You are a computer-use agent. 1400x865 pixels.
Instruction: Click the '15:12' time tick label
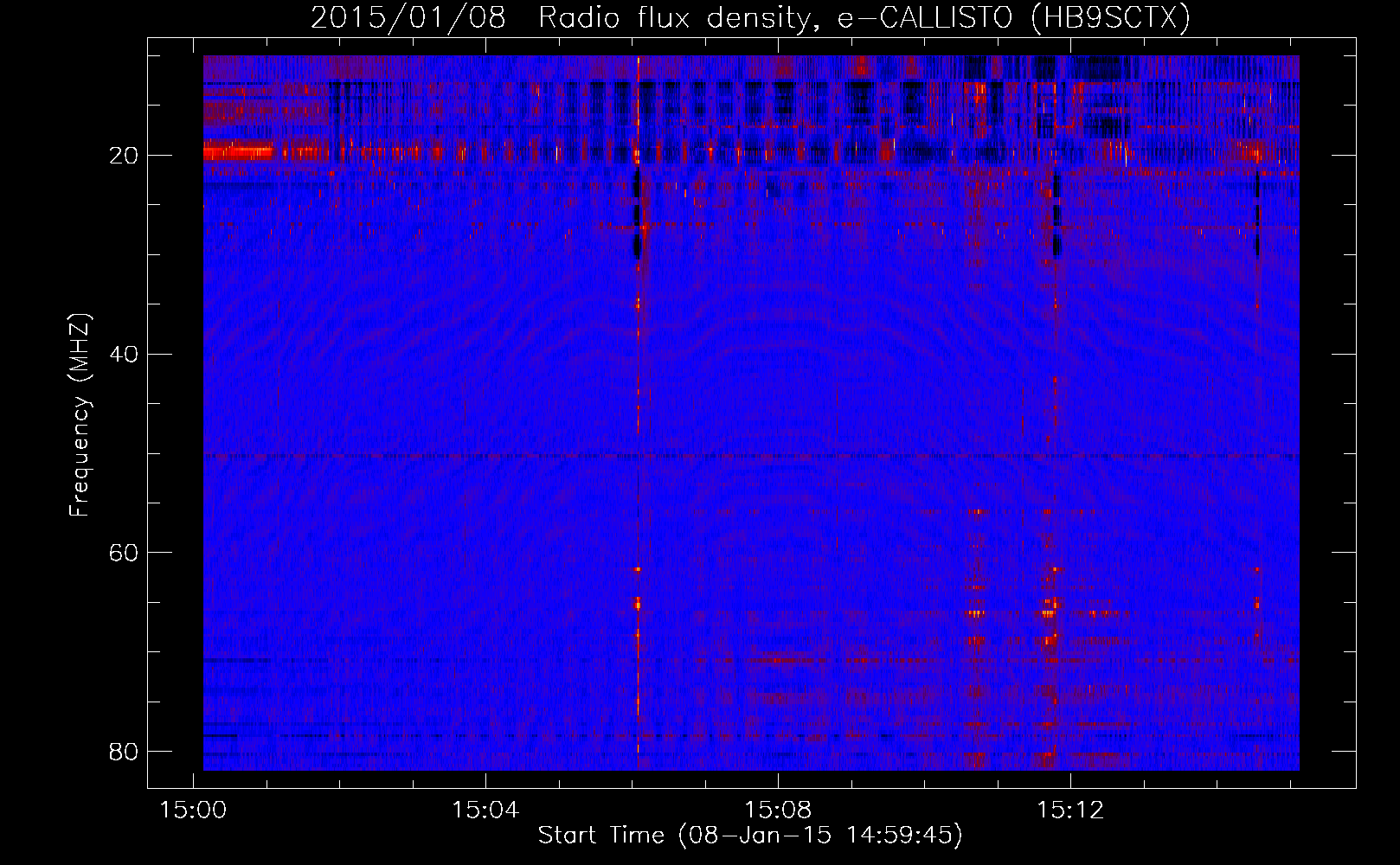click(1070, 810)
